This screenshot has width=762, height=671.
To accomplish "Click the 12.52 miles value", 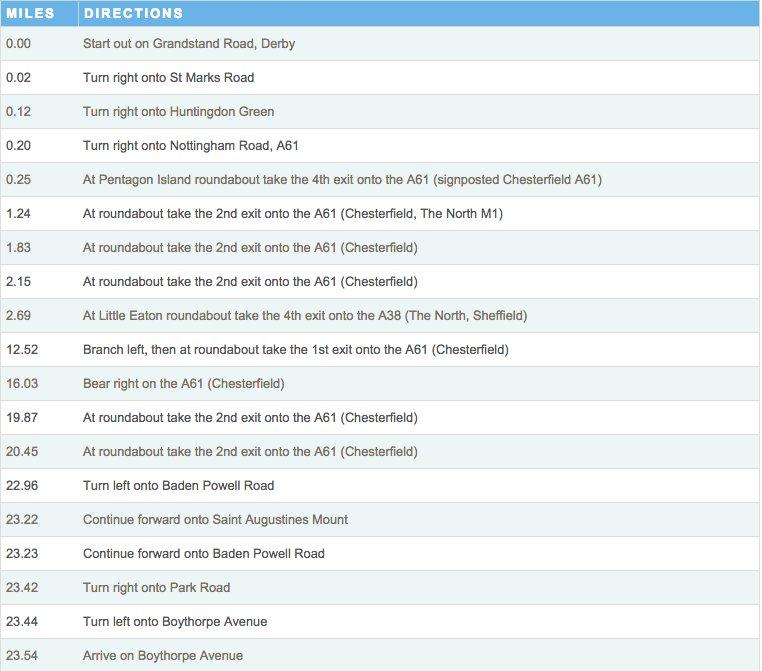I will pyautogui.click(x=22, y=350).
